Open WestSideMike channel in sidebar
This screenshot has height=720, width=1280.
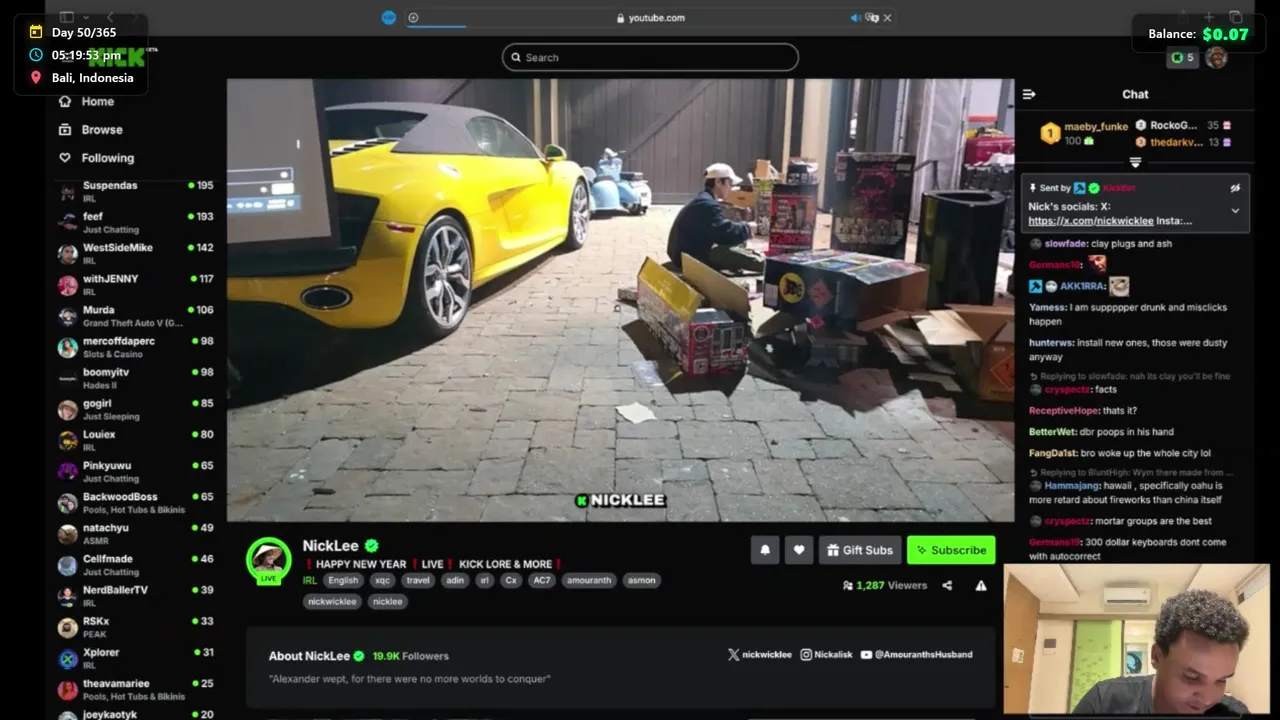tap(135, 253)
